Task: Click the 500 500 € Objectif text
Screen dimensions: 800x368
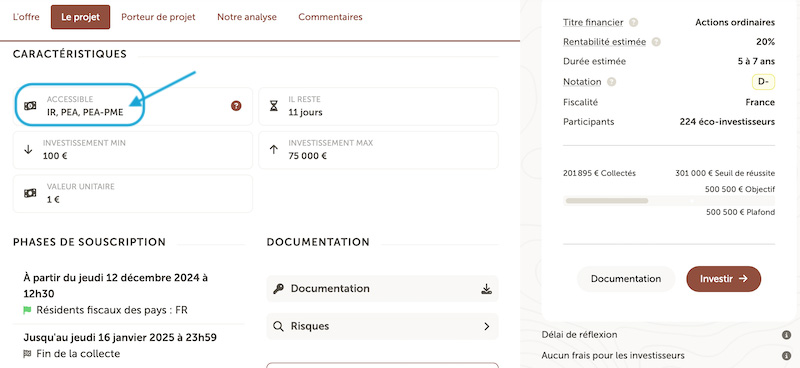Action: tap(740, 189)
